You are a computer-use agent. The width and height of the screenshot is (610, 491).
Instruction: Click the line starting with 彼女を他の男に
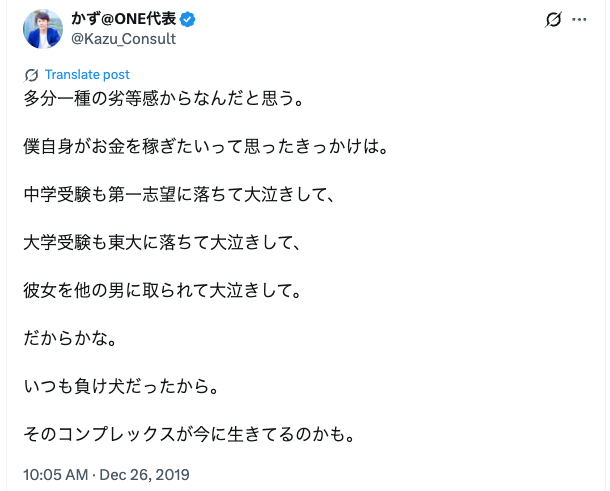161,291
